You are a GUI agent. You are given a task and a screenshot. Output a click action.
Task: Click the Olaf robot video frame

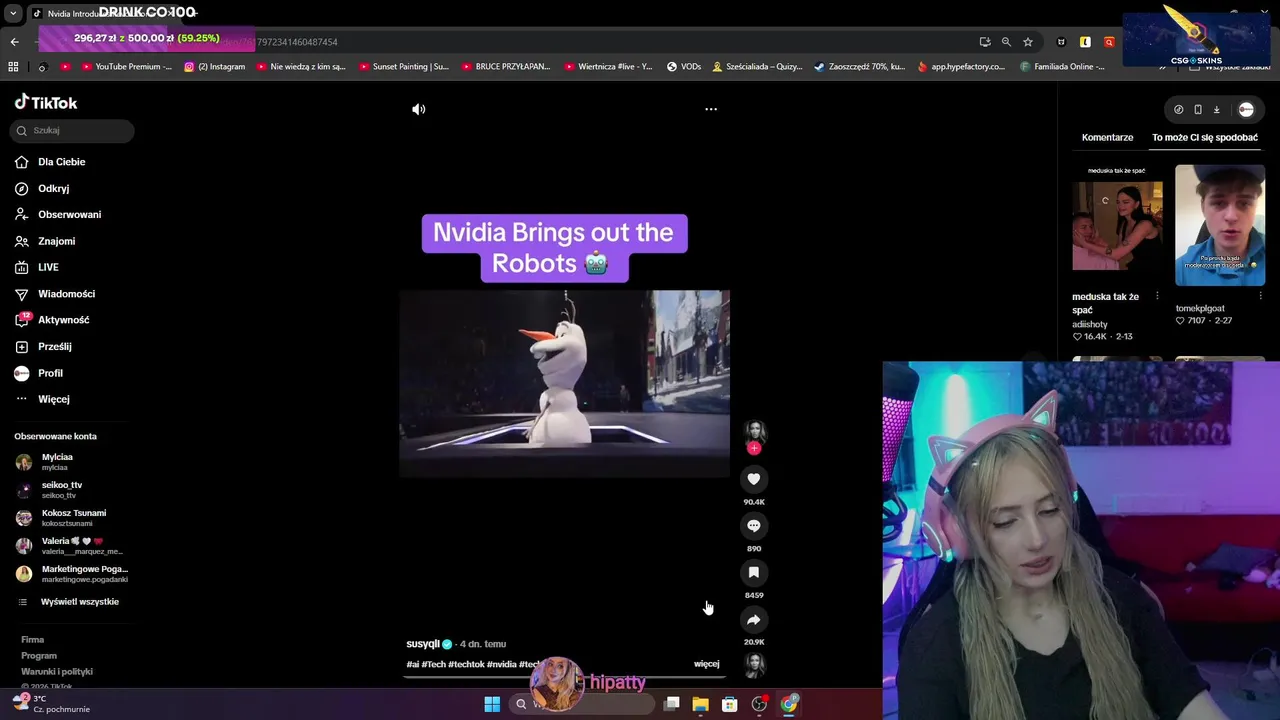point(564,383)
